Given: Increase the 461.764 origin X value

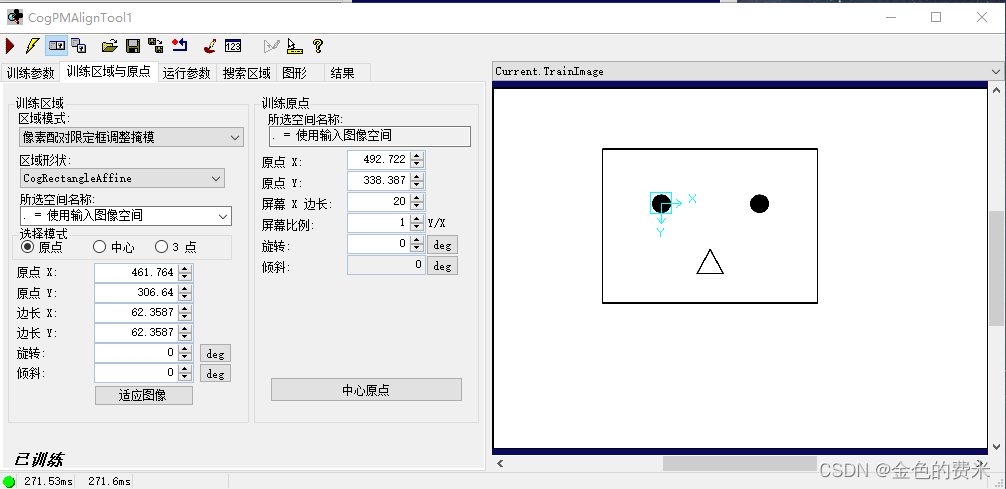Looking at the screenshot, I should [185, 268].
